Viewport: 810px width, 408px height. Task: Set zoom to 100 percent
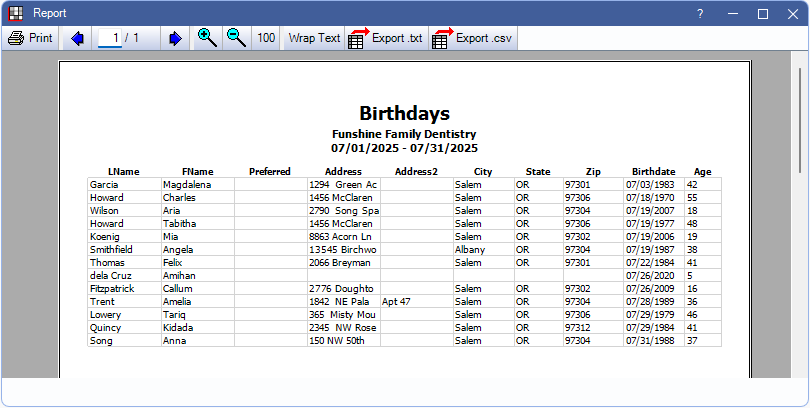click(266, 38)
